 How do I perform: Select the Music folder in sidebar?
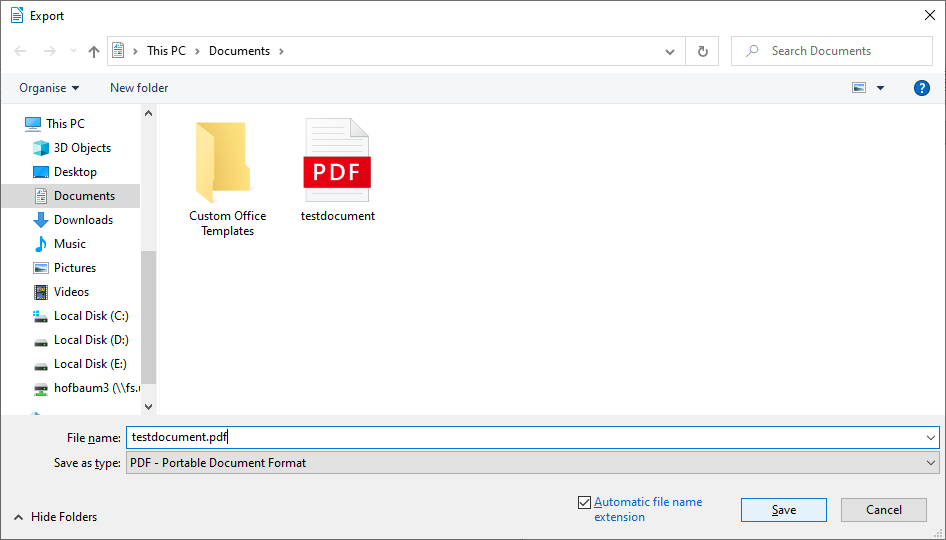pos(70,244)
